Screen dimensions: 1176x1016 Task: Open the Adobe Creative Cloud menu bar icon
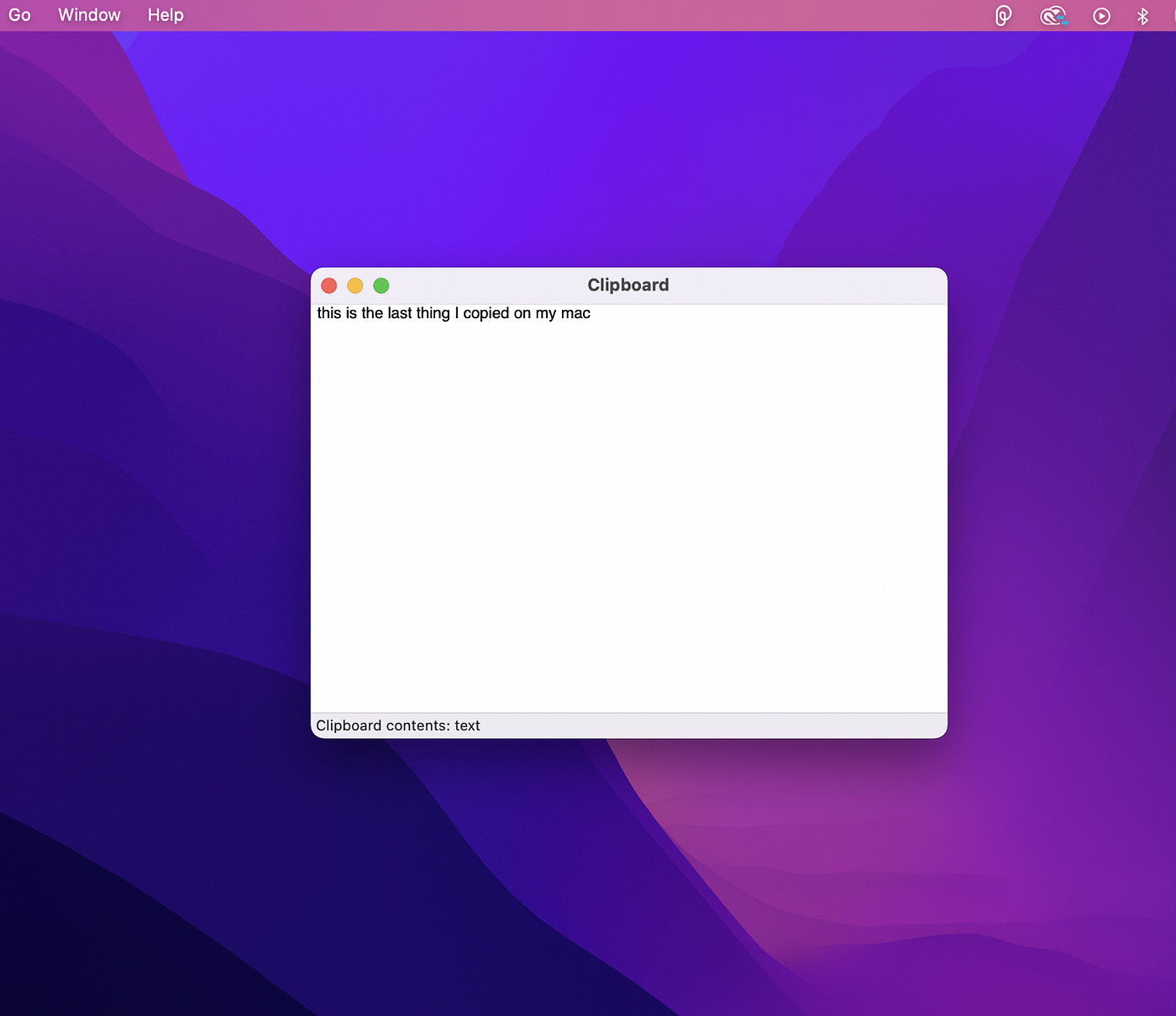tap(1053, 15)
